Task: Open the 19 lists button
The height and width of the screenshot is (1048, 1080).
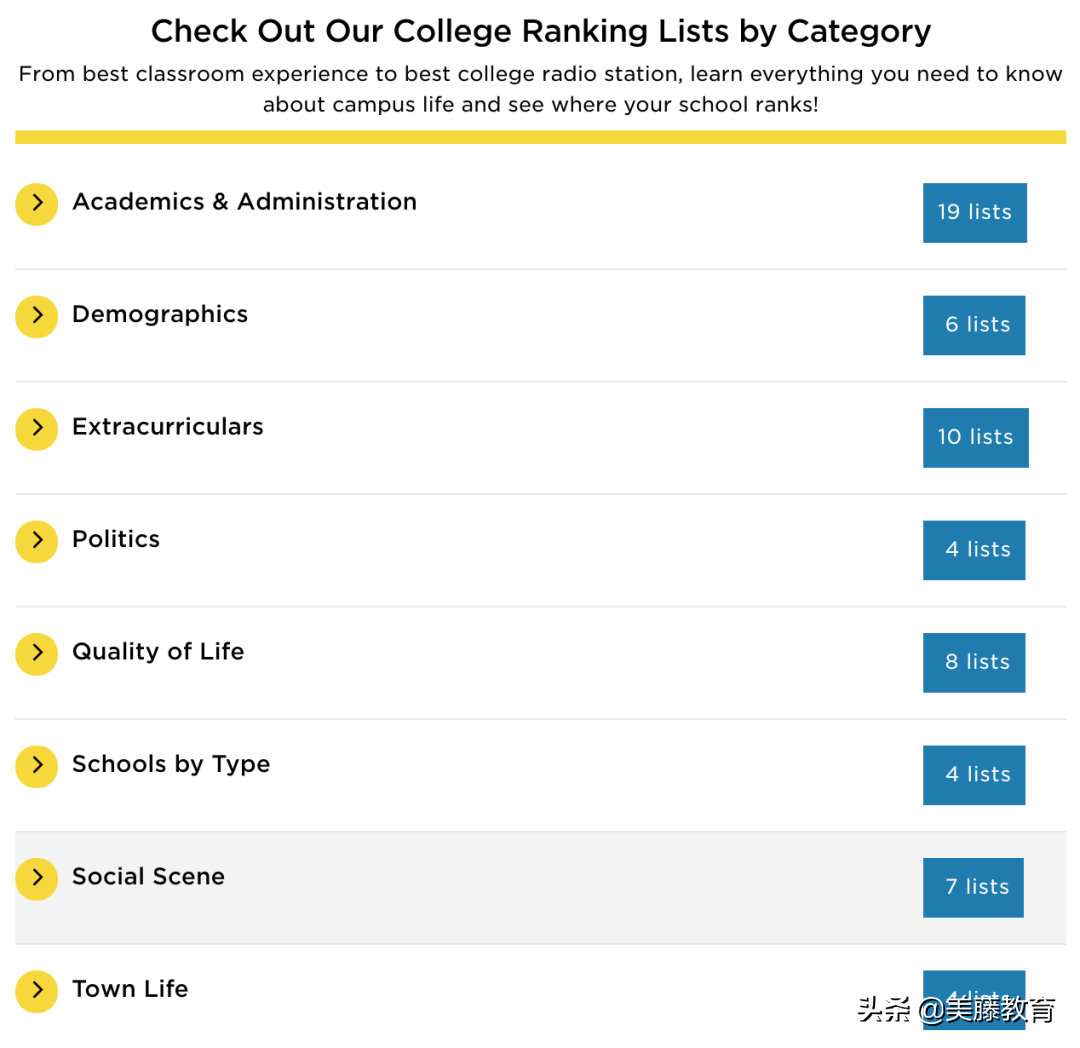Action: (x=974, y=212)
